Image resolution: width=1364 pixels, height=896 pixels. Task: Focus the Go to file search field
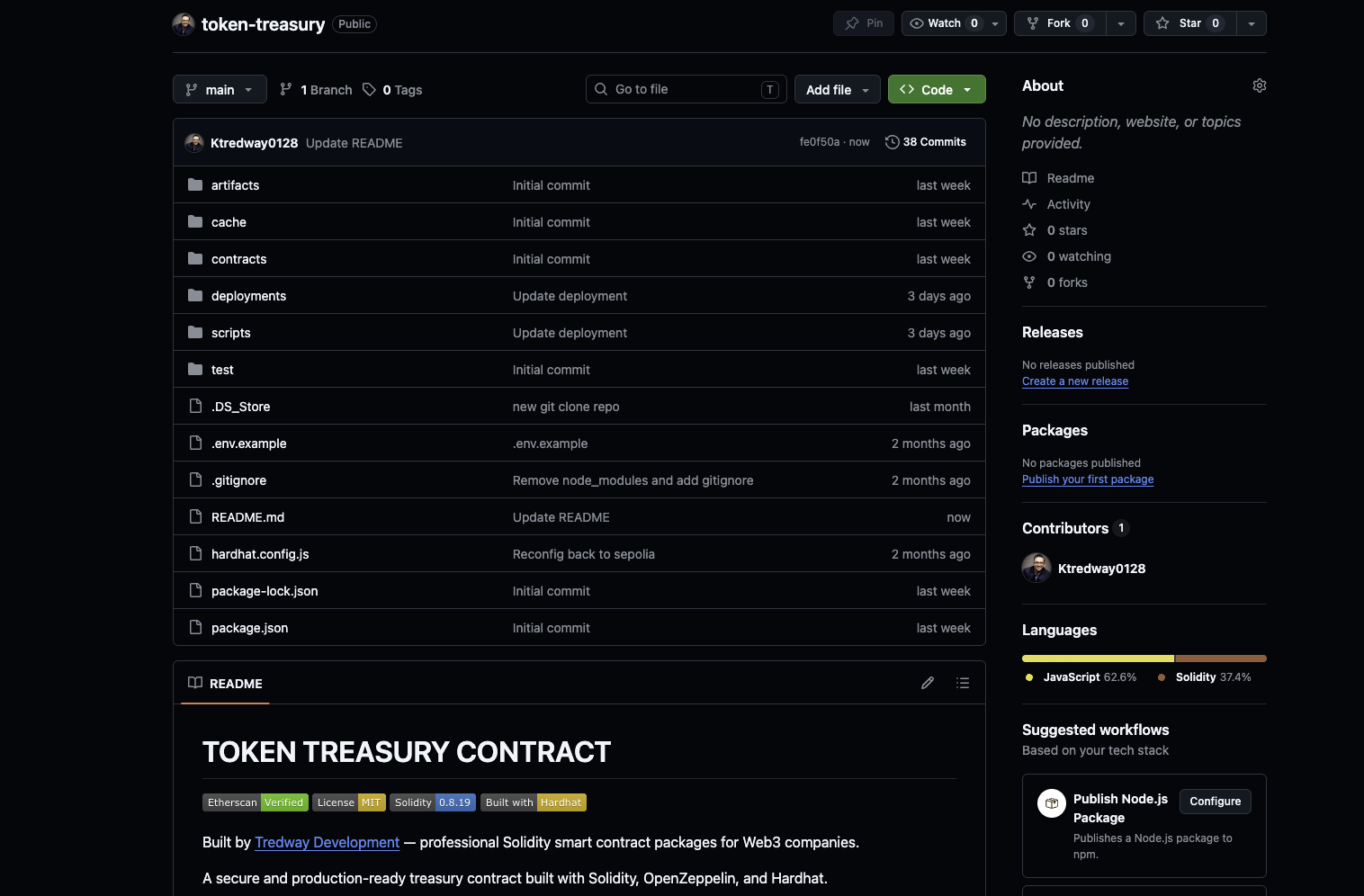686,89
